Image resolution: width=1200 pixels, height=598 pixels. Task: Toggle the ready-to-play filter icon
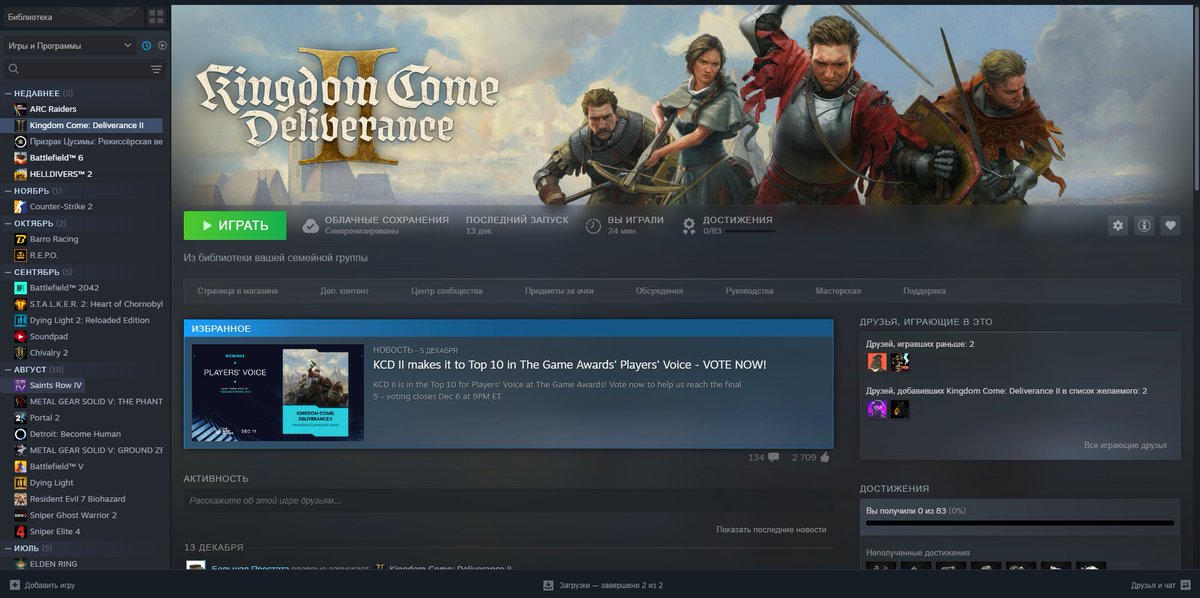162,45
